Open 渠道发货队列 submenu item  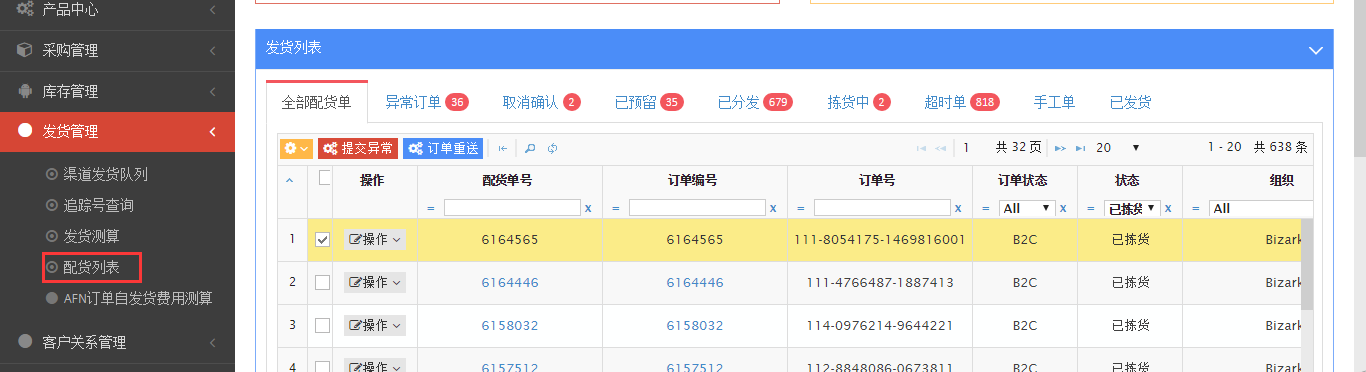pos(105,174)
